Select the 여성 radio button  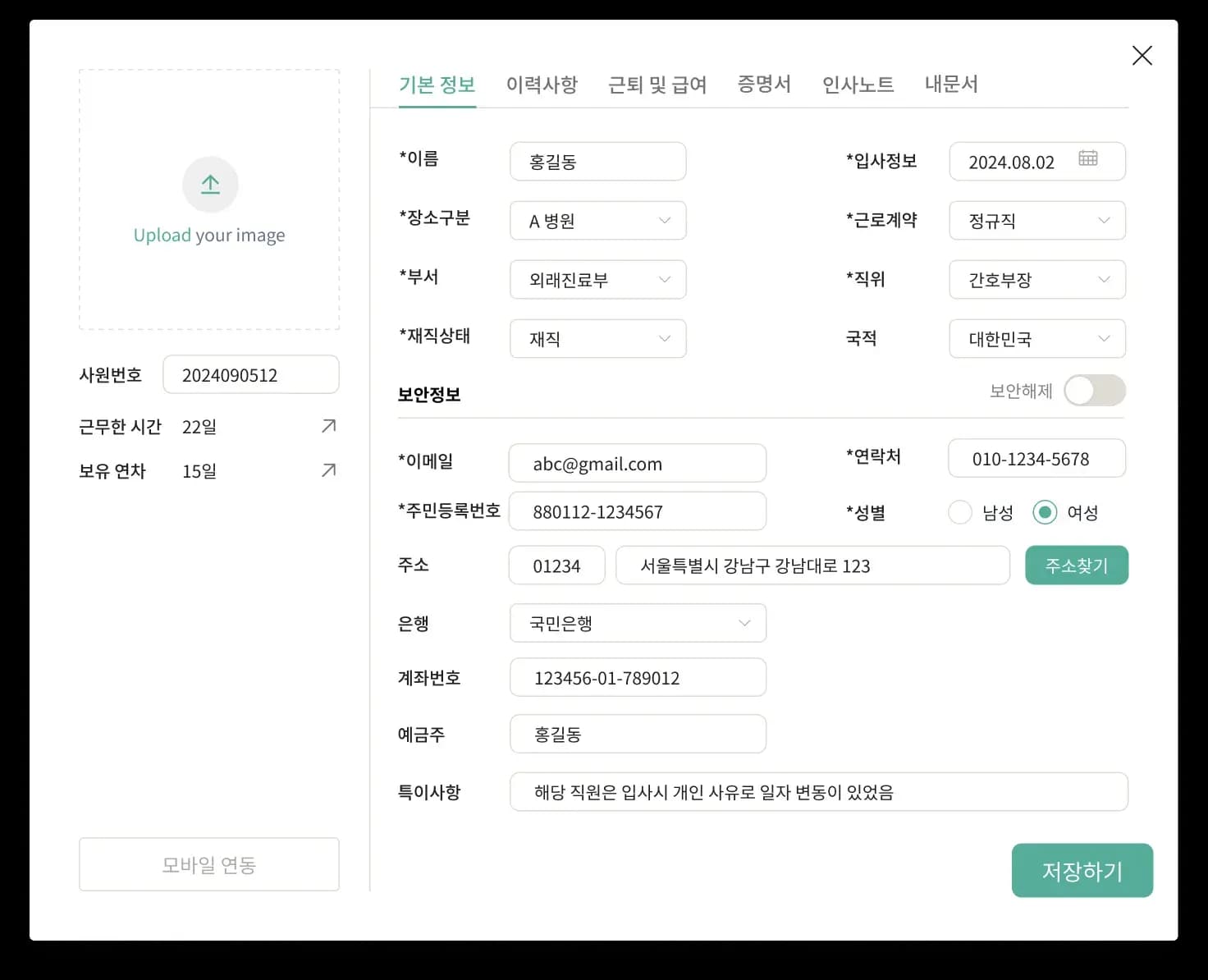(1045, 513)
